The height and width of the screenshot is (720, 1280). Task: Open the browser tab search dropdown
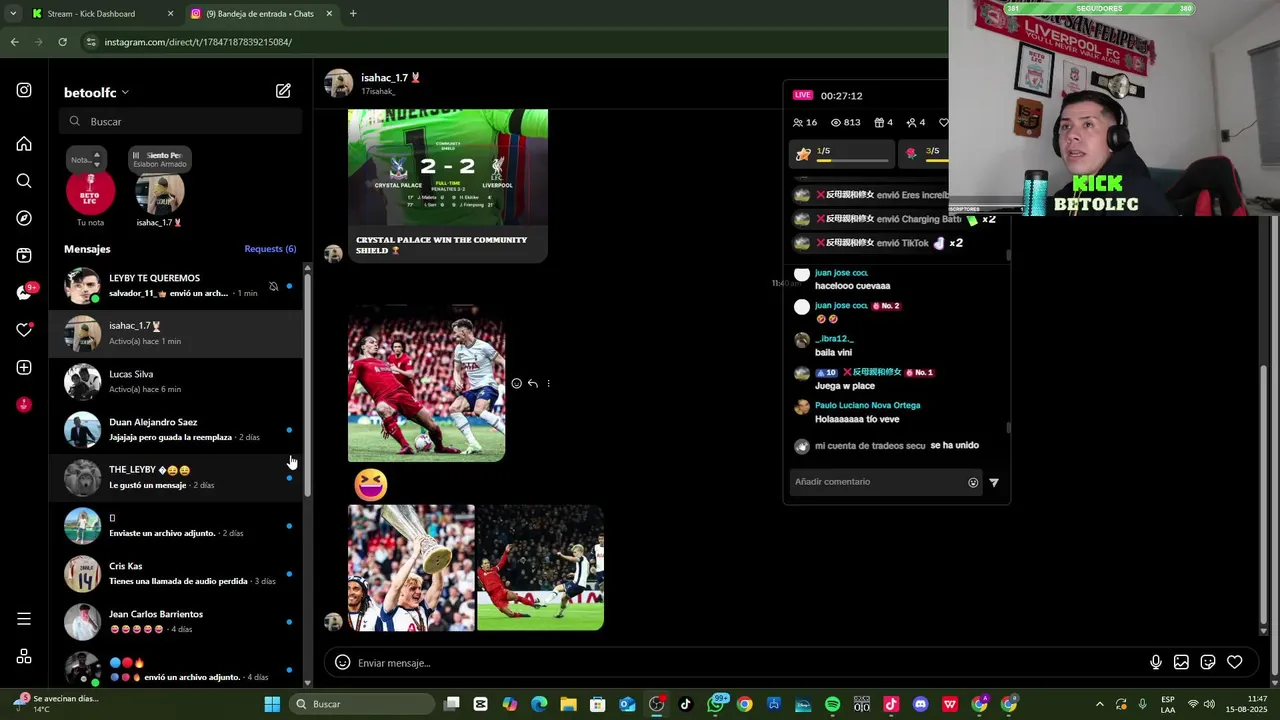(x=13, y=14)
